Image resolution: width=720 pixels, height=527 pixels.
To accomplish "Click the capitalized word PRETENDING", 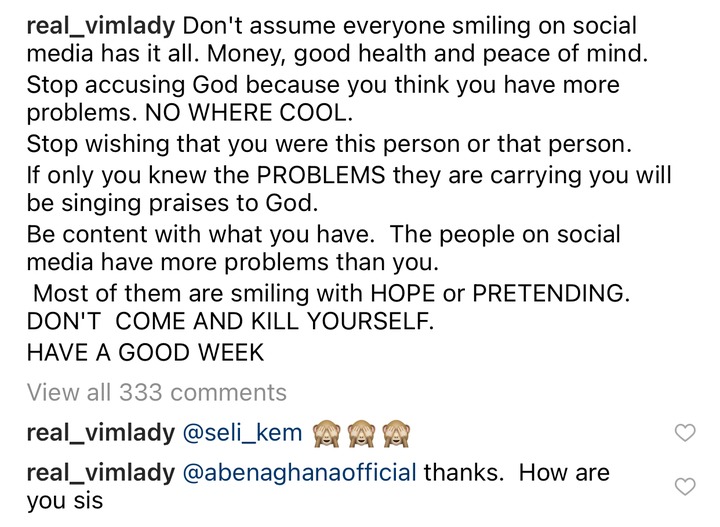I will (x=551, y=293).
